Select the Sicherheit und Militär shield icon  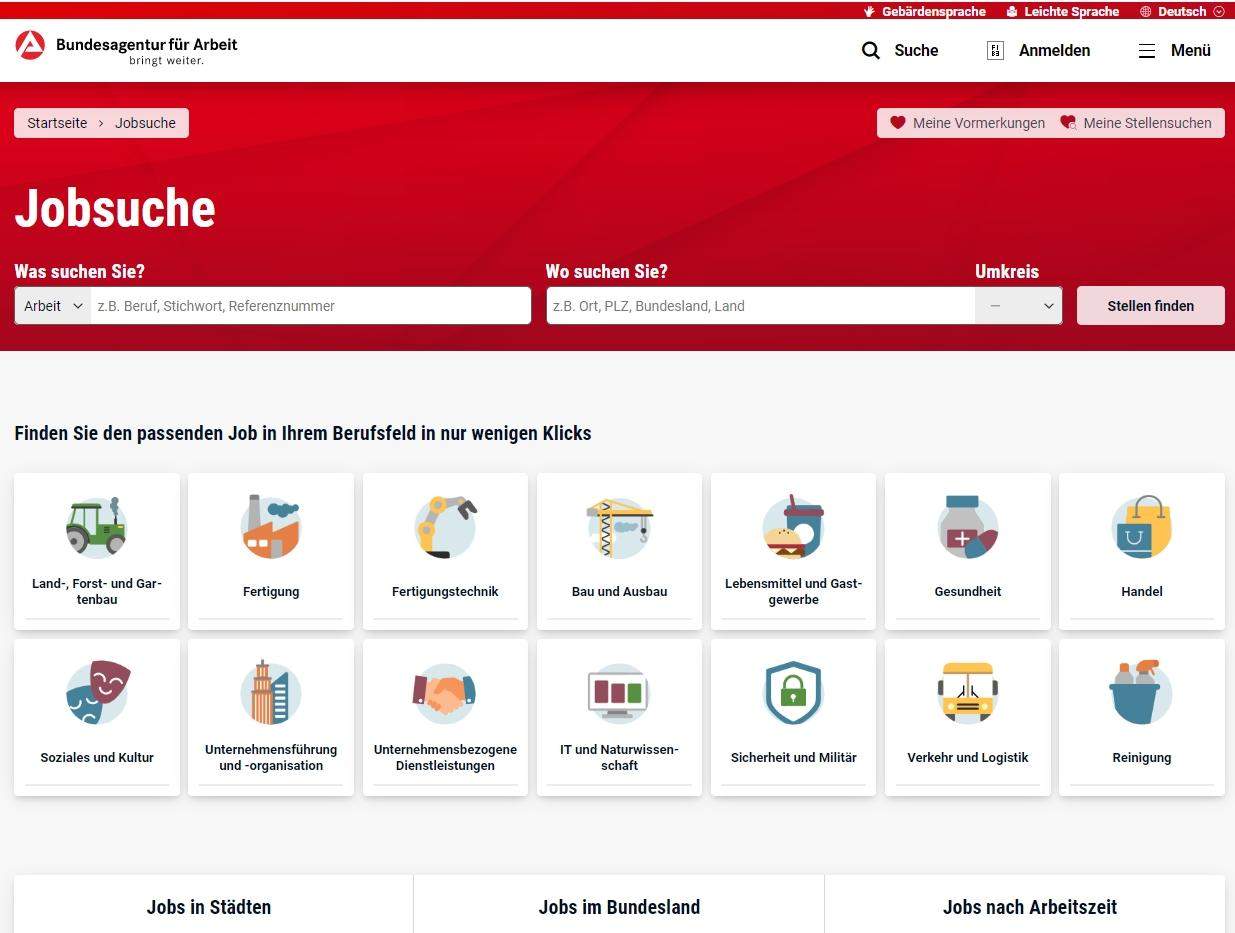[793, 693]
